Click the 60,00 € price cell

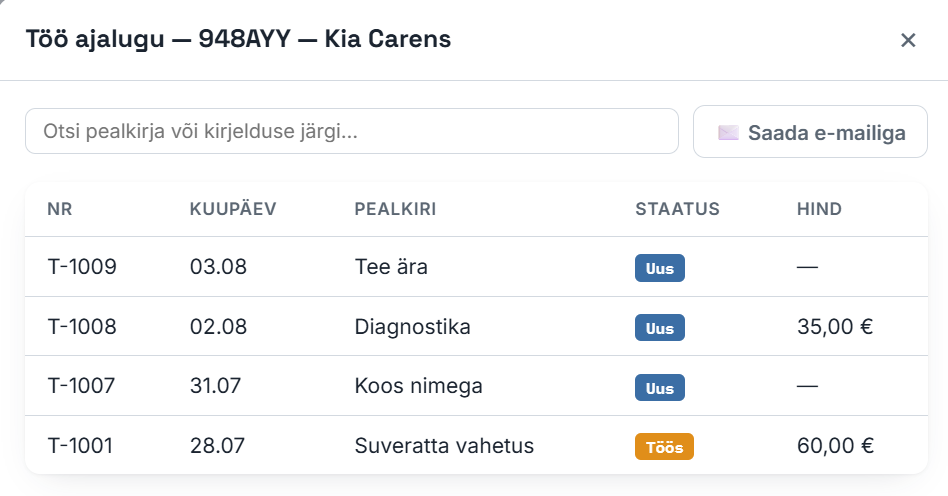tap(835, 446)
